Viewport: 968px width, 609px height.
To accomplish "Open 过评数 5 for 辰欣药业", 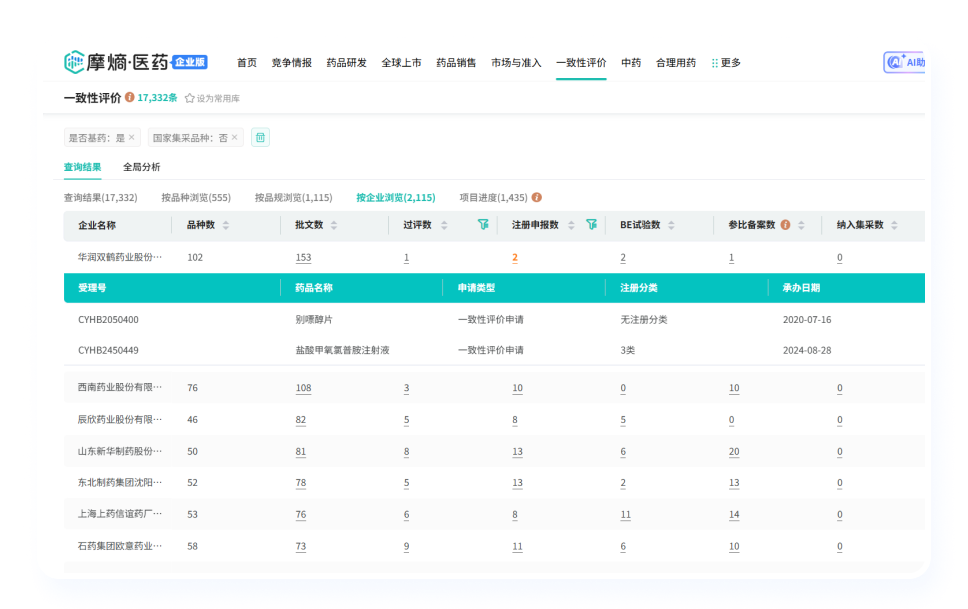I will (406, 420).
